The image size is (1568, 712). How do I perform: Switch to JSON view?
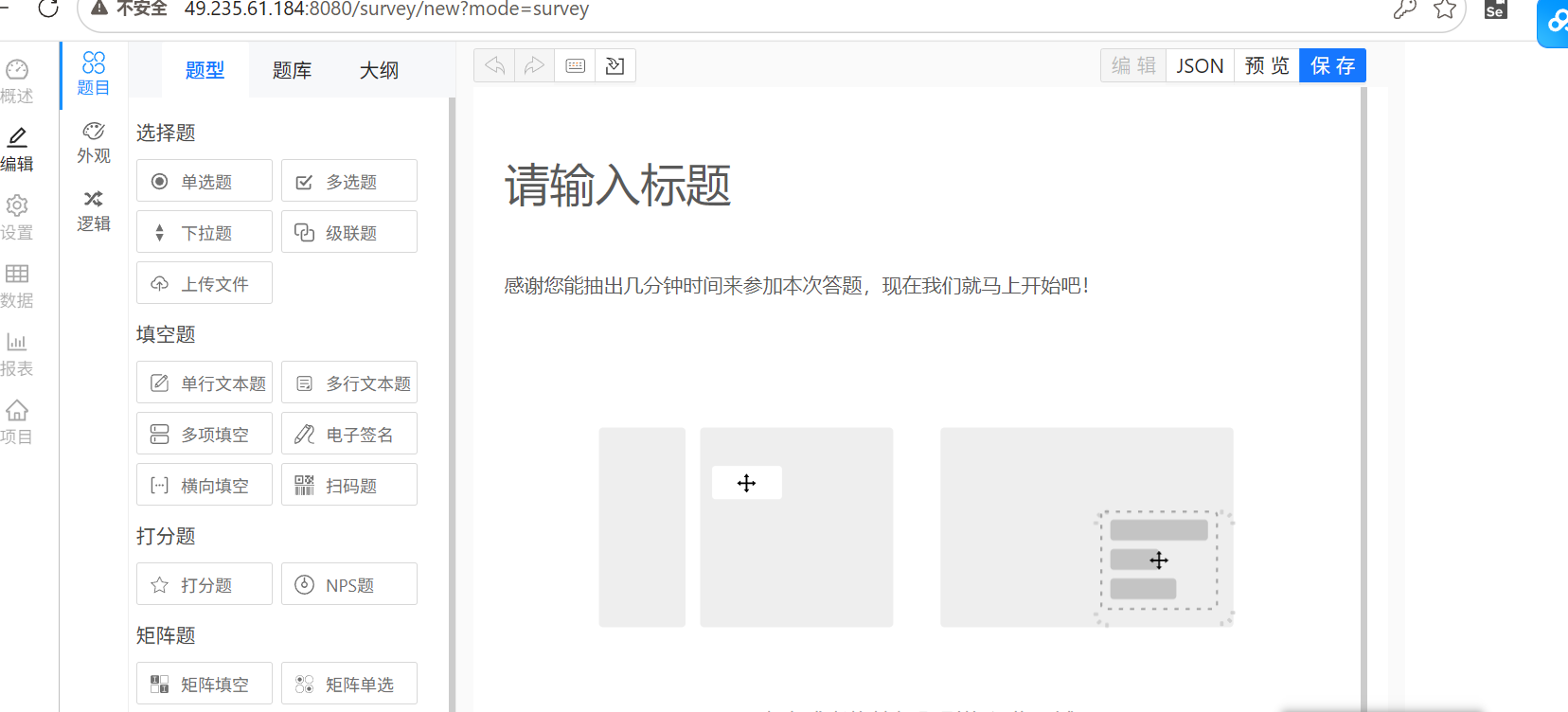tap(1200, 65)
